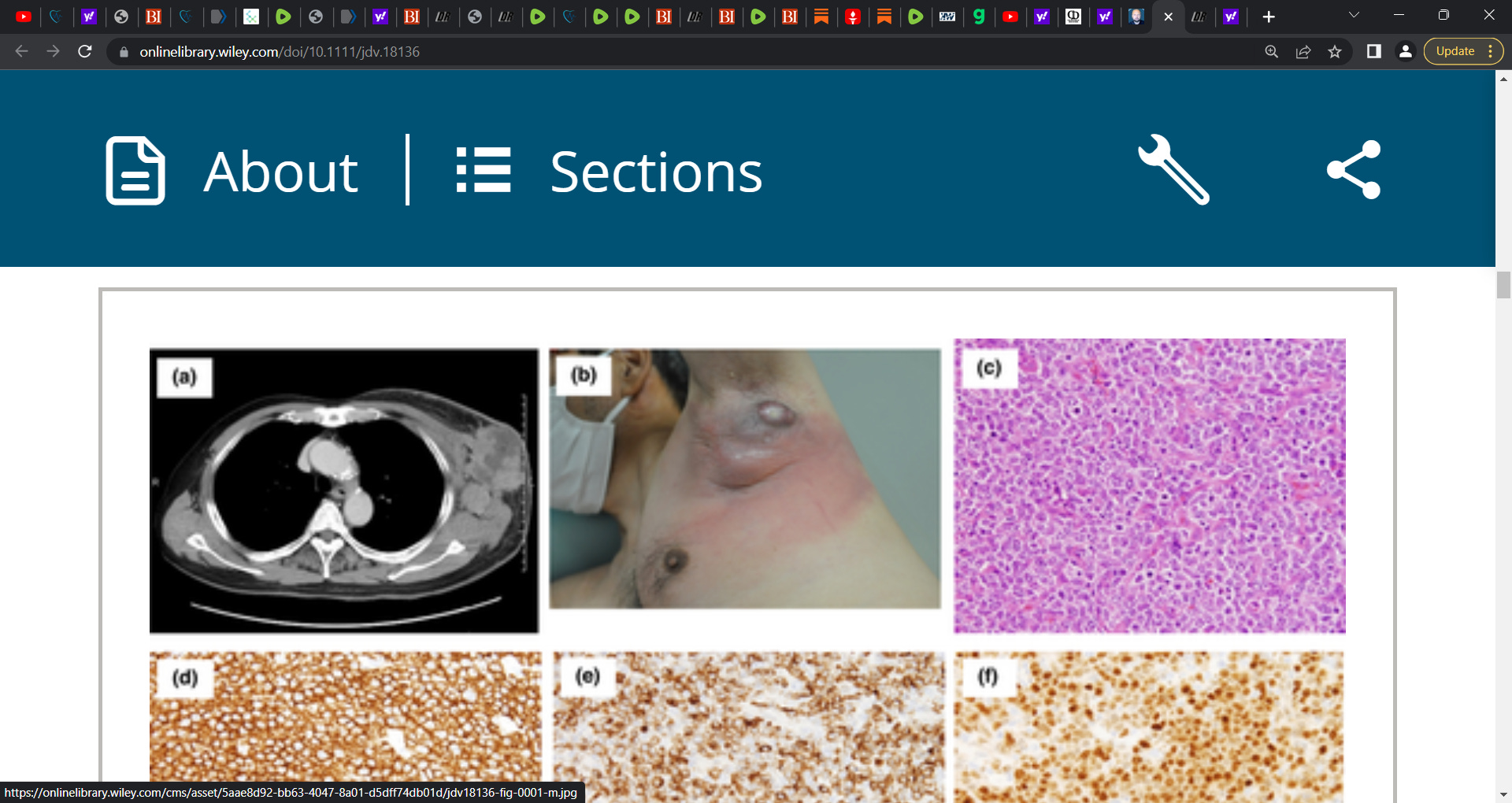Share the article via the share icon
Image resolution: width=1512 pixels, height=803 pixels.
point(1354,169)
